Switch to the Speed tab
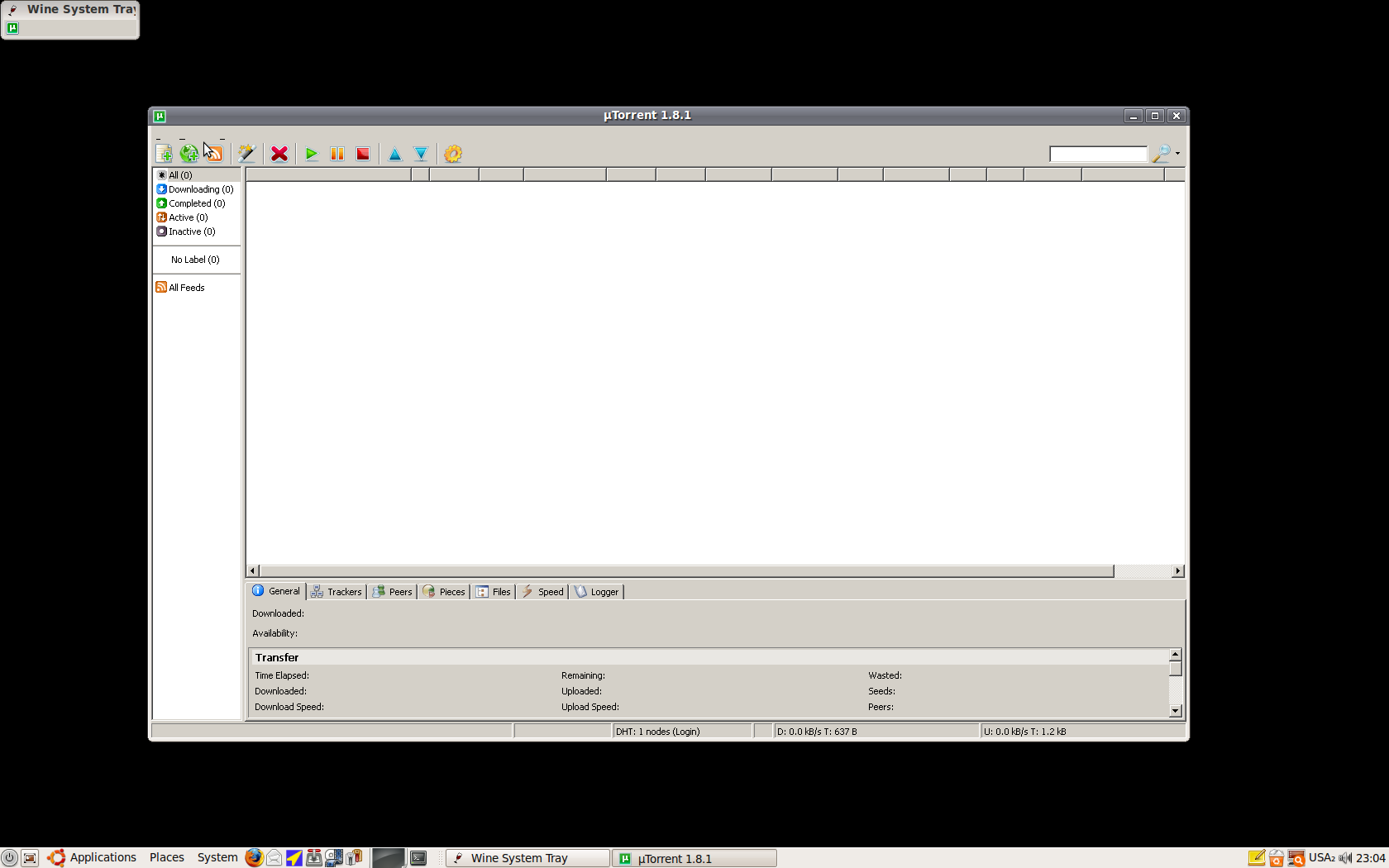Viewport: 1389px width, 868px height. 542,592
